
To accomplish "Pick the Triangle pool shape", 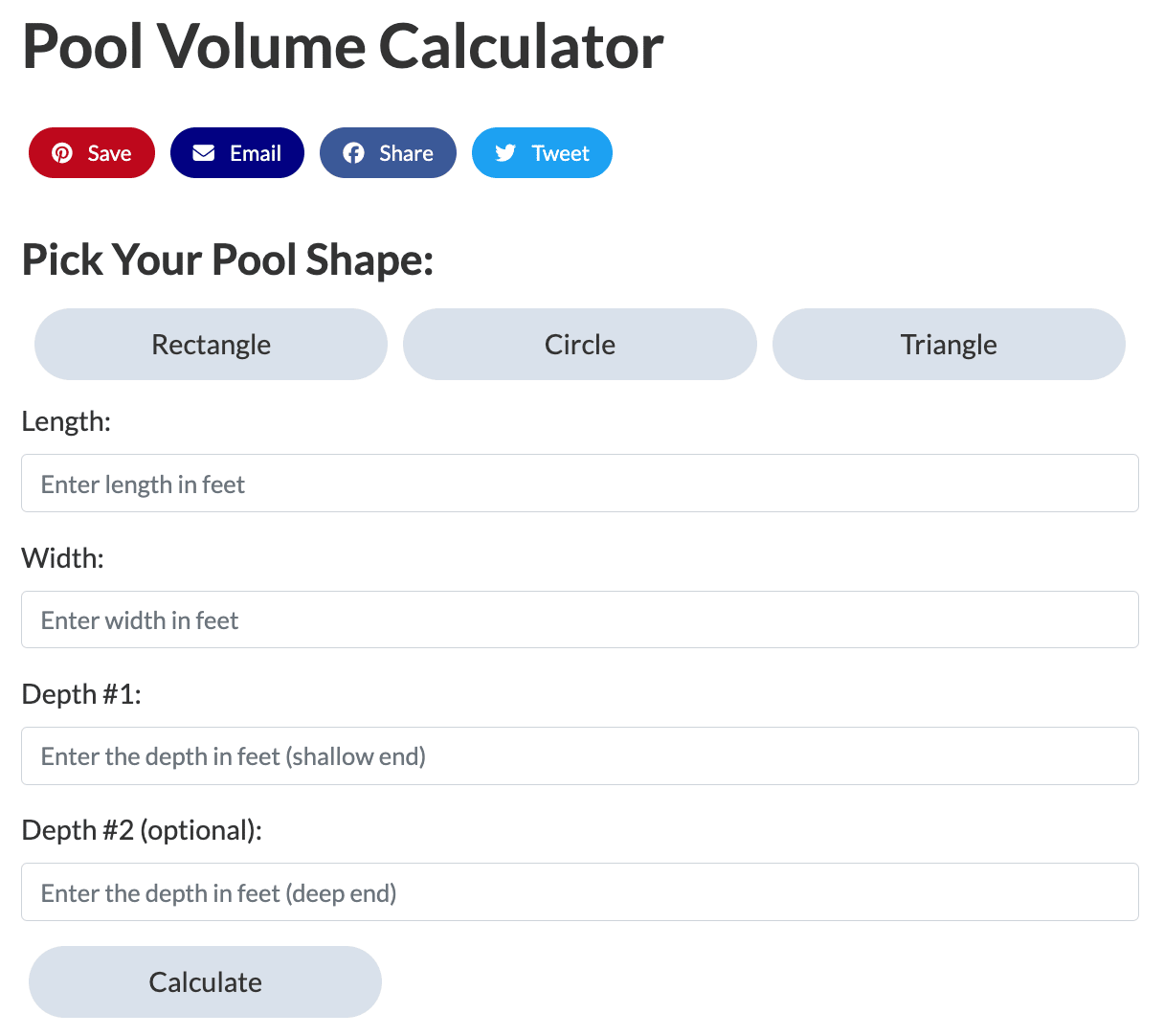I will click(x=949, y=345).
